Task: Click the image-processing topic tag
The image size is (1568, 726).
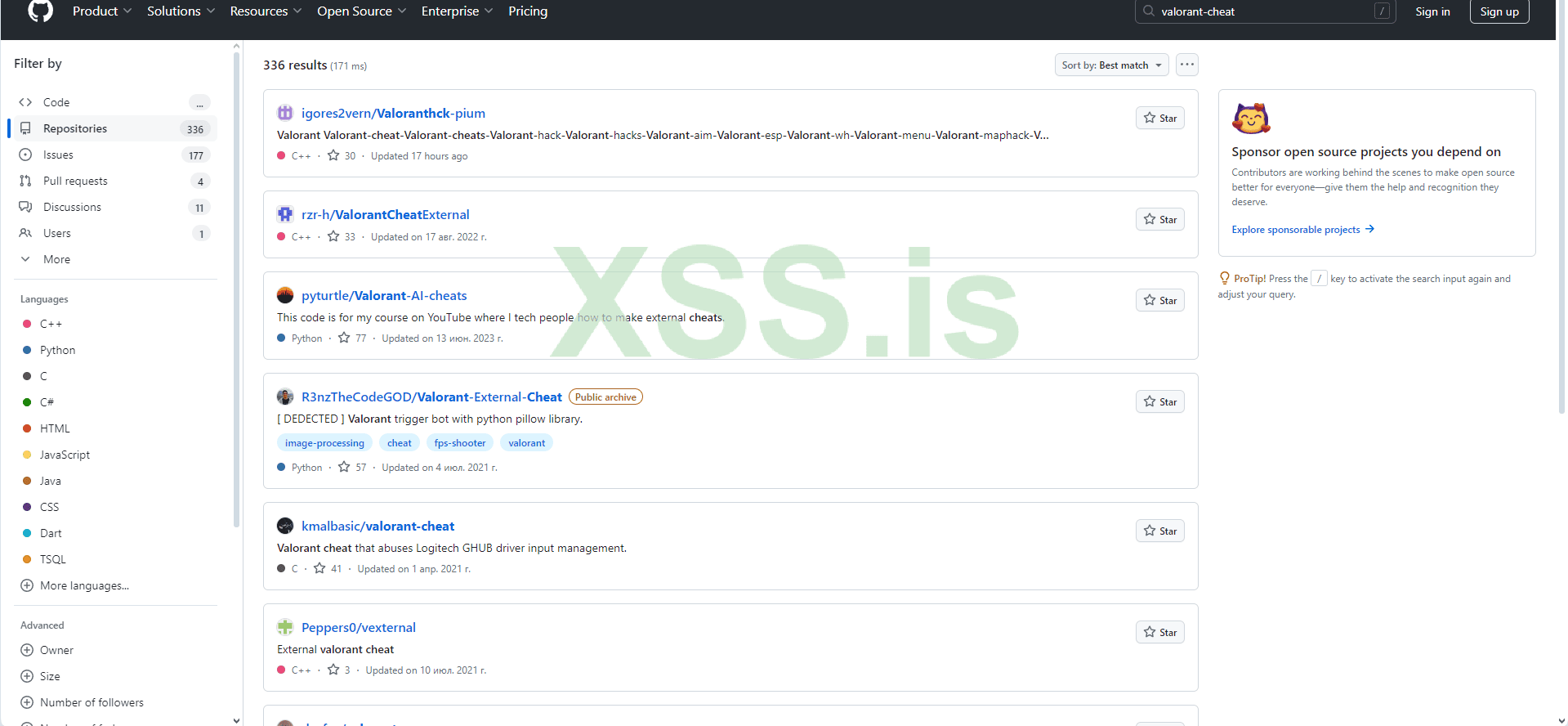Action: coord(324,442)
